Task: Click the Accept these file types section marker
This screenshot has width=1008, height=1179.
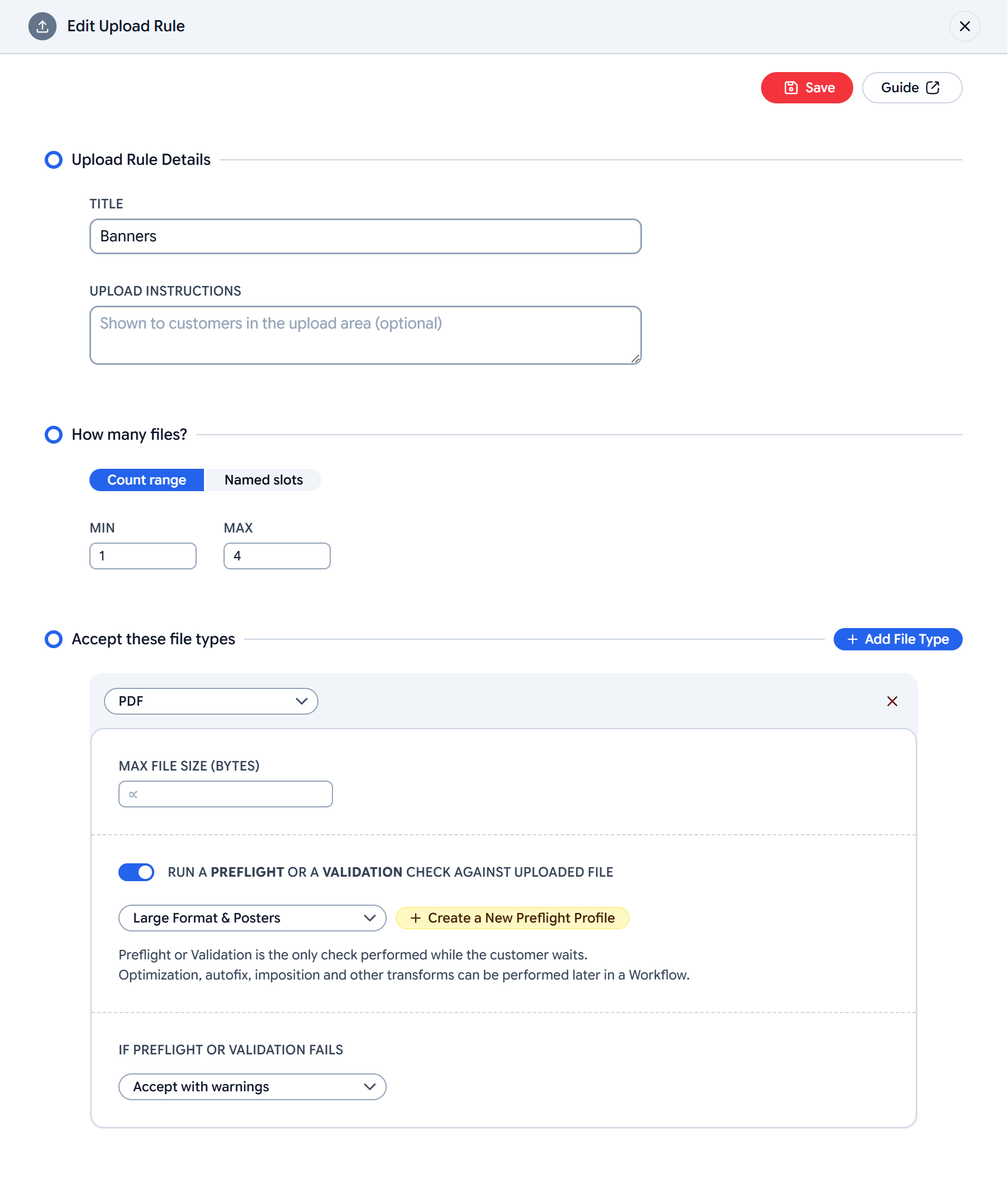Action: coord(54,639)
